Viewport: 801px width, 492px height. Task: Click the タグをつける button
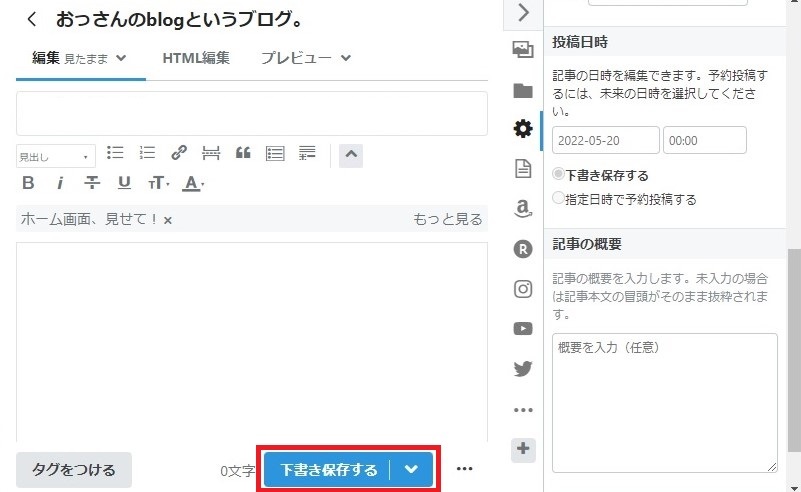coord(74,470)
